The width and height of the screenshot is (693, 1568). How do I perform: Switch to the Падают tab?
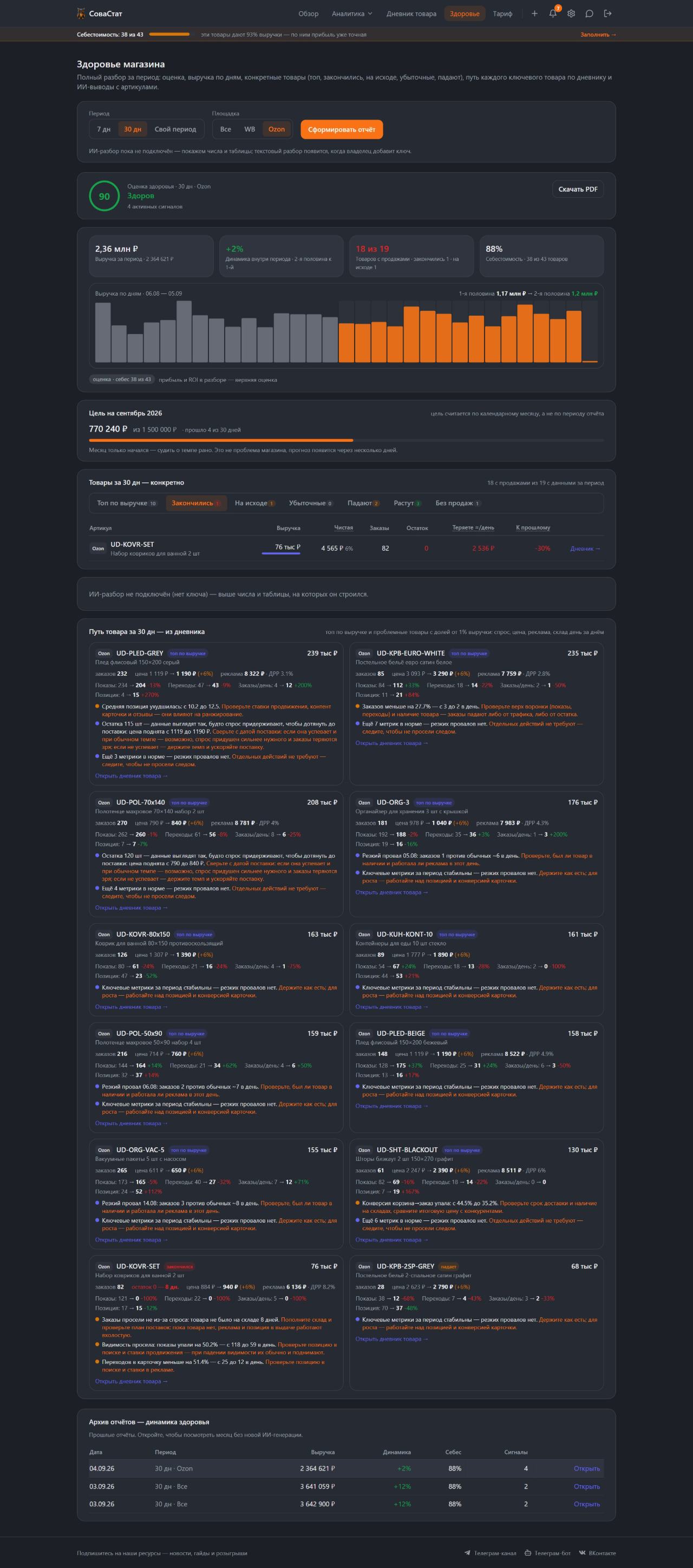tap(364, 503)
